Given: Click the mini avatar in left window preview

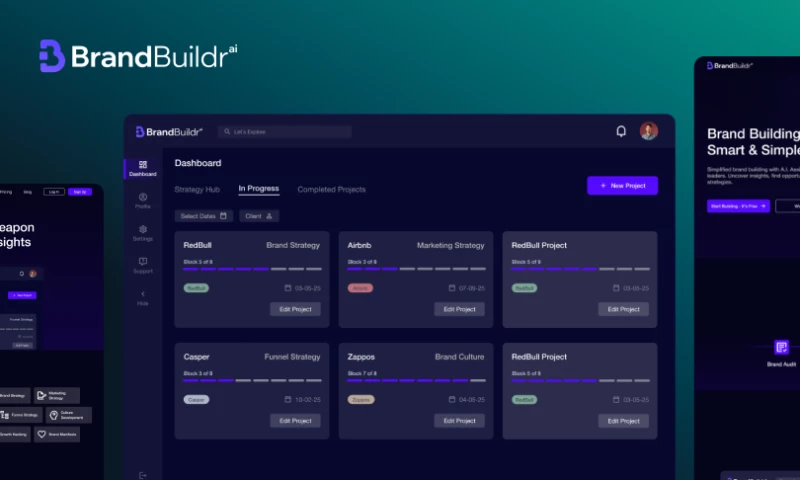Looking at the screenshot, I should (33, 274).
